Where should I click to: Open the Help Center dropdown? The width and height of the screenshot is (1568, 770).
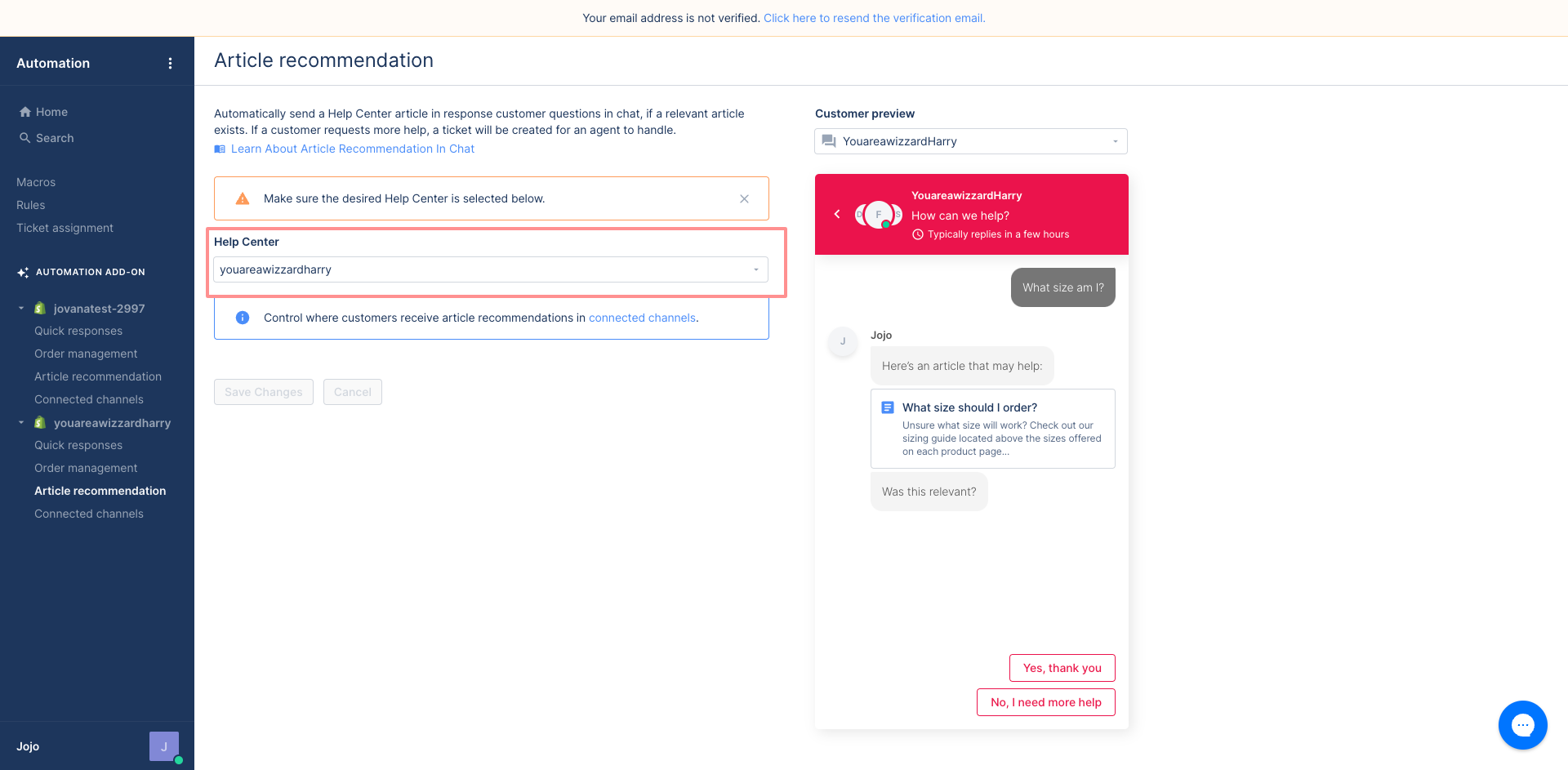pyautogui.click(x=491, y=269)
